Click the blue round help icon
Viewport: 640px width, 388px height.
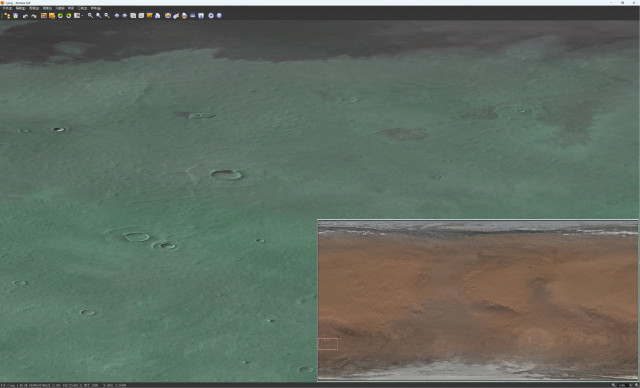219,16
